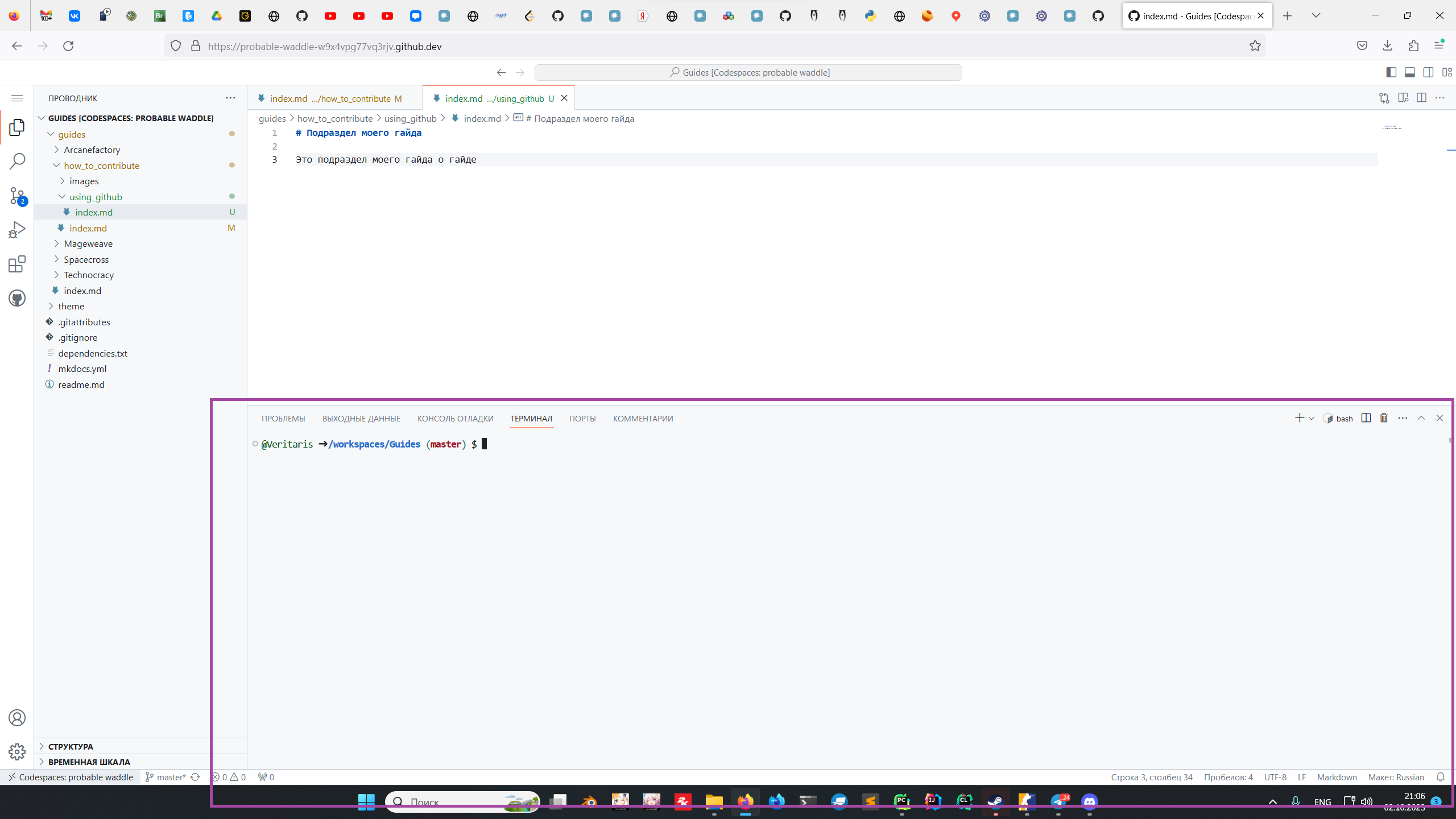Open the Extensions view icon
The image size is (1456, 819).
[x=17, y=264]
